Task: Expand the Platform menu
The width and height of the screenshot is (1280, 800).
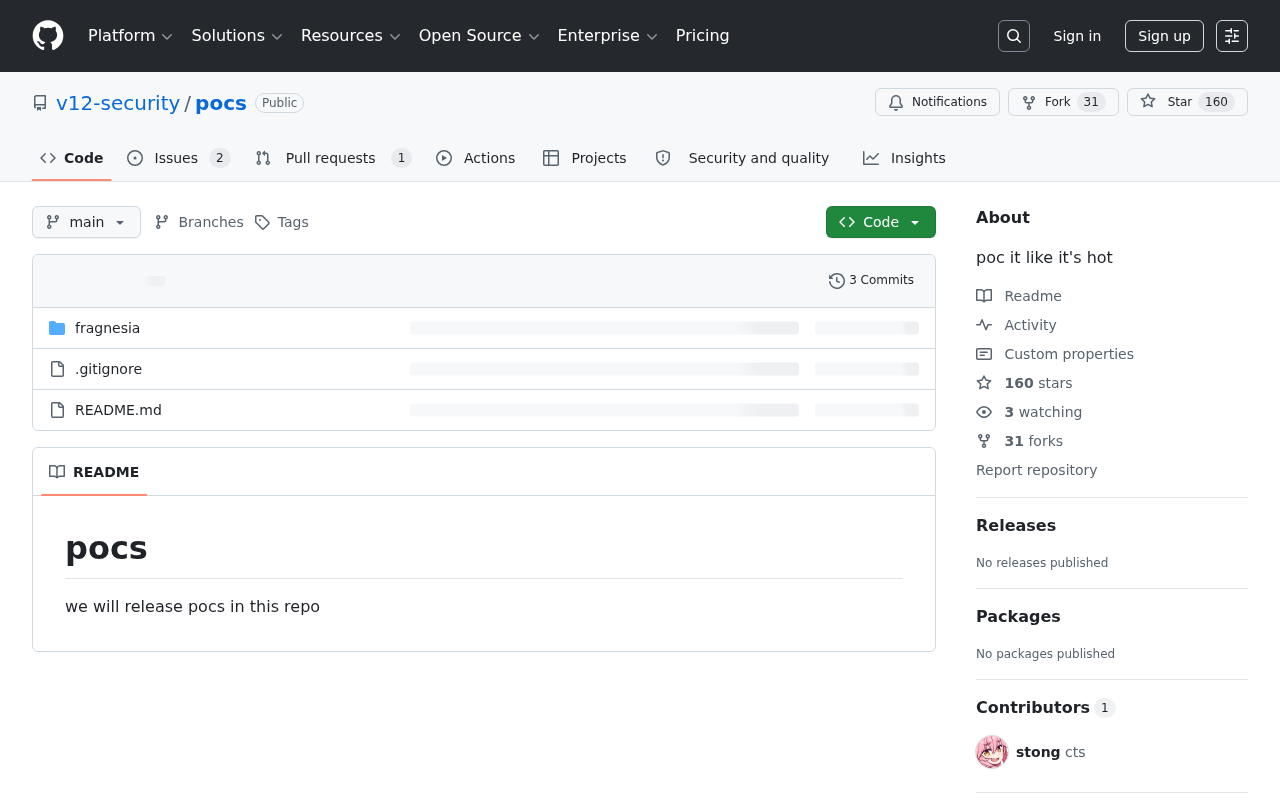Action: (x=130, y=36)
